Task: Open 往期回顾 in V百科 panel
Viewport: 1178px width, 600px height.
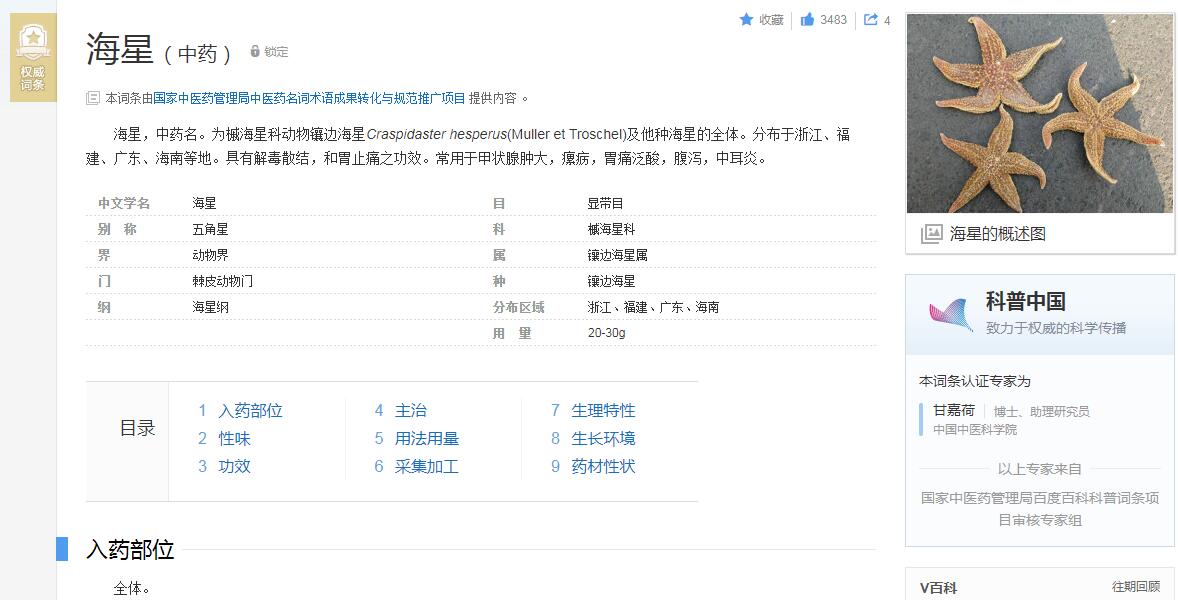Action: (1135, 587)
